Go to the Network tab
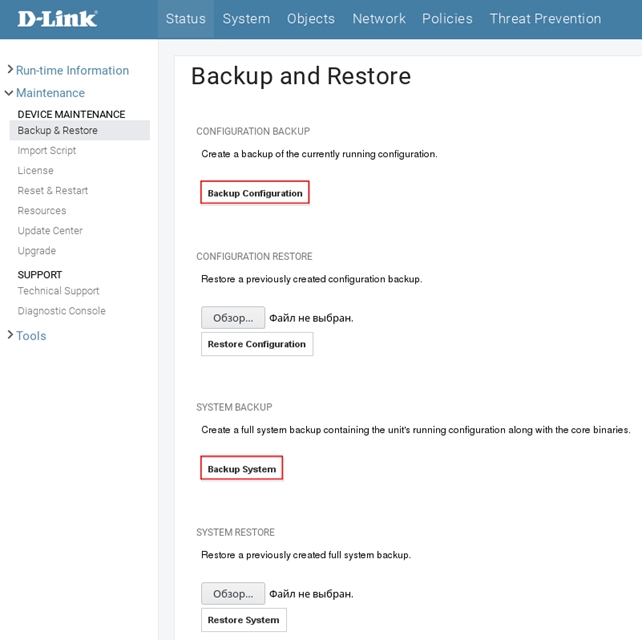The height and width of the screenshot is (640, 642). click(379, 18)
